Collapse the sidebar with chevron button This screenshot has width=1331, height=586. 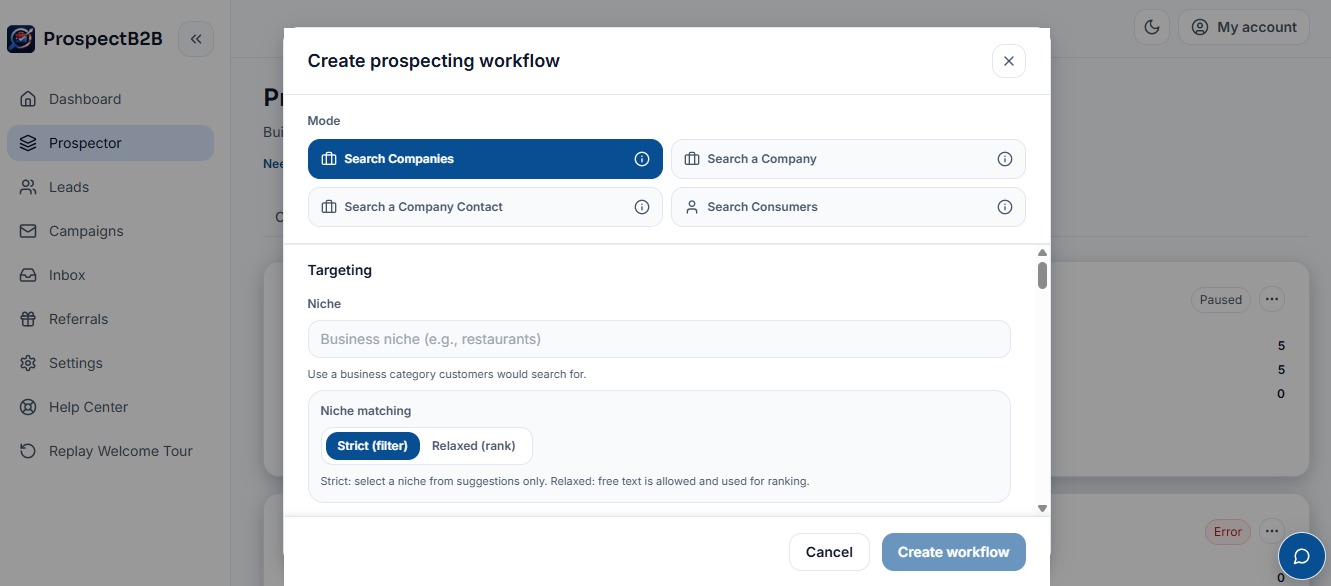click(196, 39)
